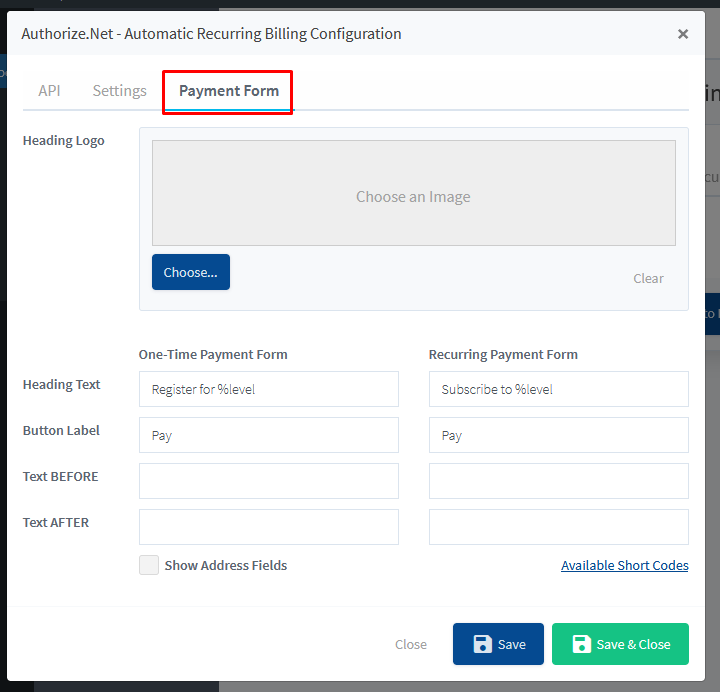Click the One-Time Payment Form heading

213,354
